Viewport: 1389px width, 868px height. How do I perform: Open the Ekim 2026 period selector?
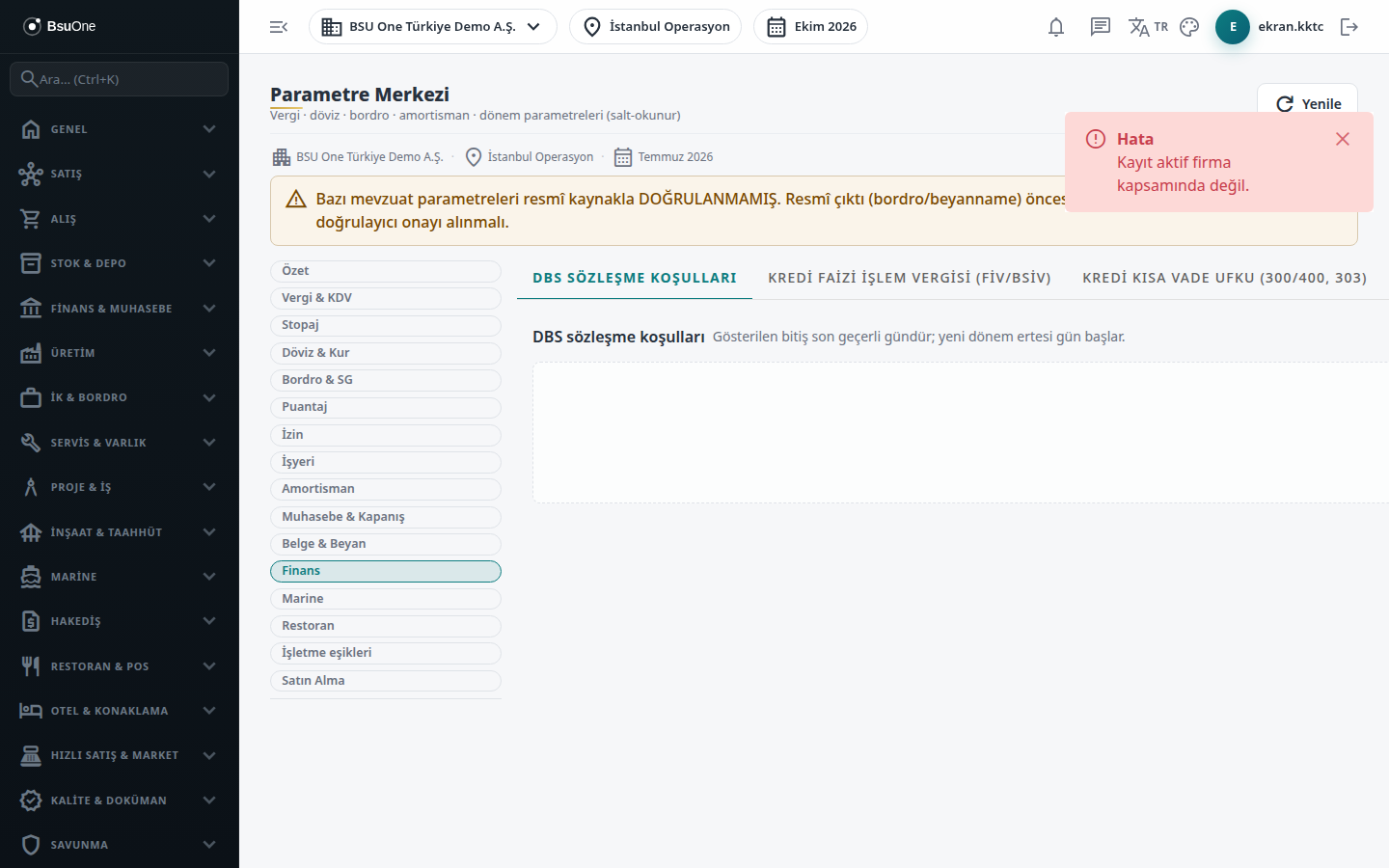pos(811,27)
